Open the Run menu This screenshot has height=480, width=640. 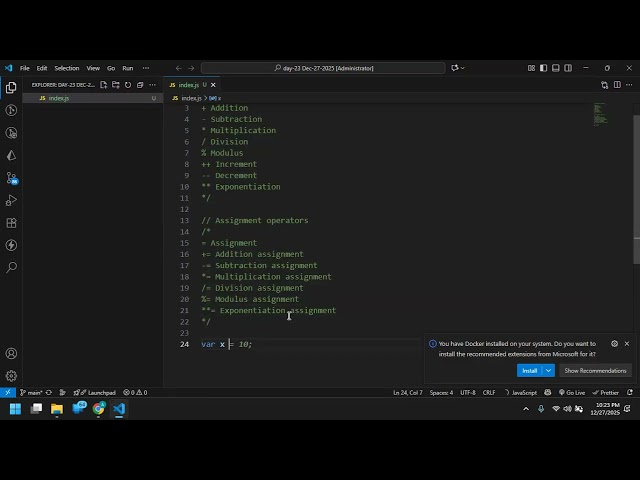(x=128, y=68)
